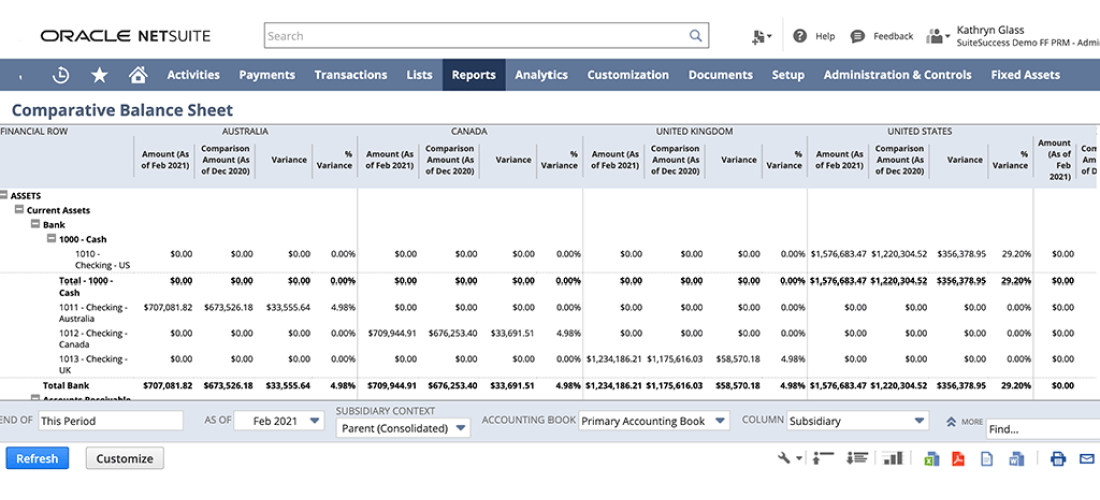Click the Refresh button
The image size is (1100, 500).
[x=38, y=458]
